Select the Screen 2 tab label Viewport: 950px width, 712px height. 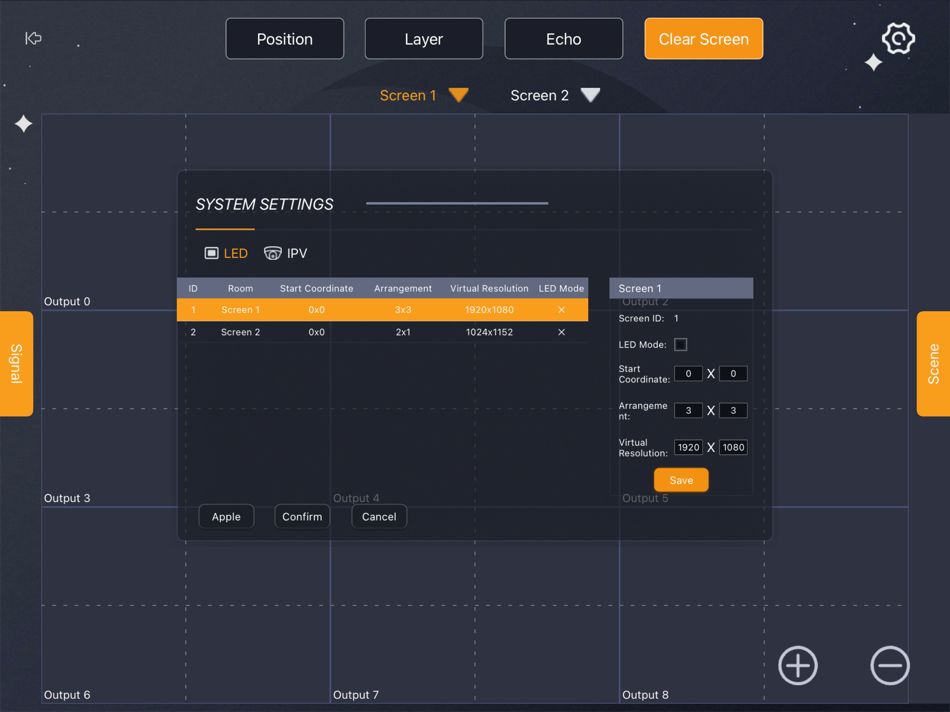click(x=539, y=95)
